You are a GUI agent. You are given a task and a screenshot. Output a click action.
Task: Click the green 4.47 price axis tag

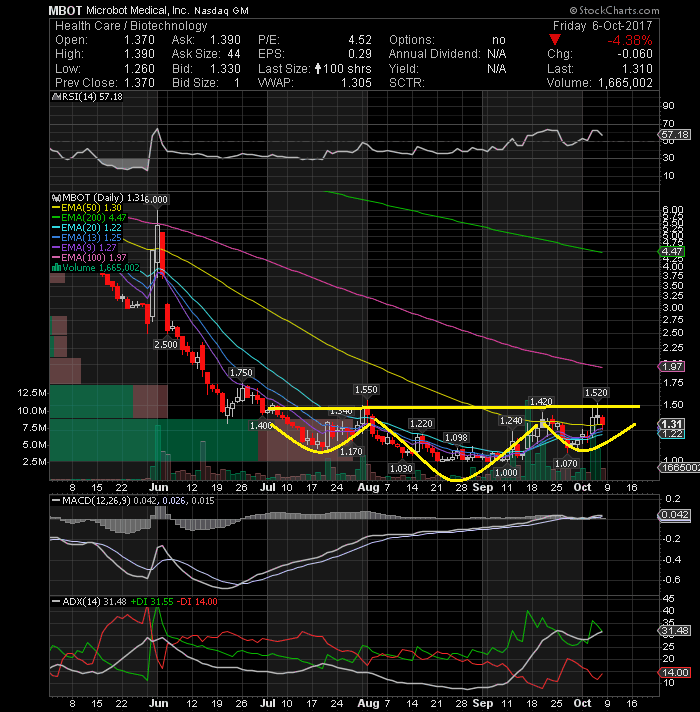coord(672,252)
